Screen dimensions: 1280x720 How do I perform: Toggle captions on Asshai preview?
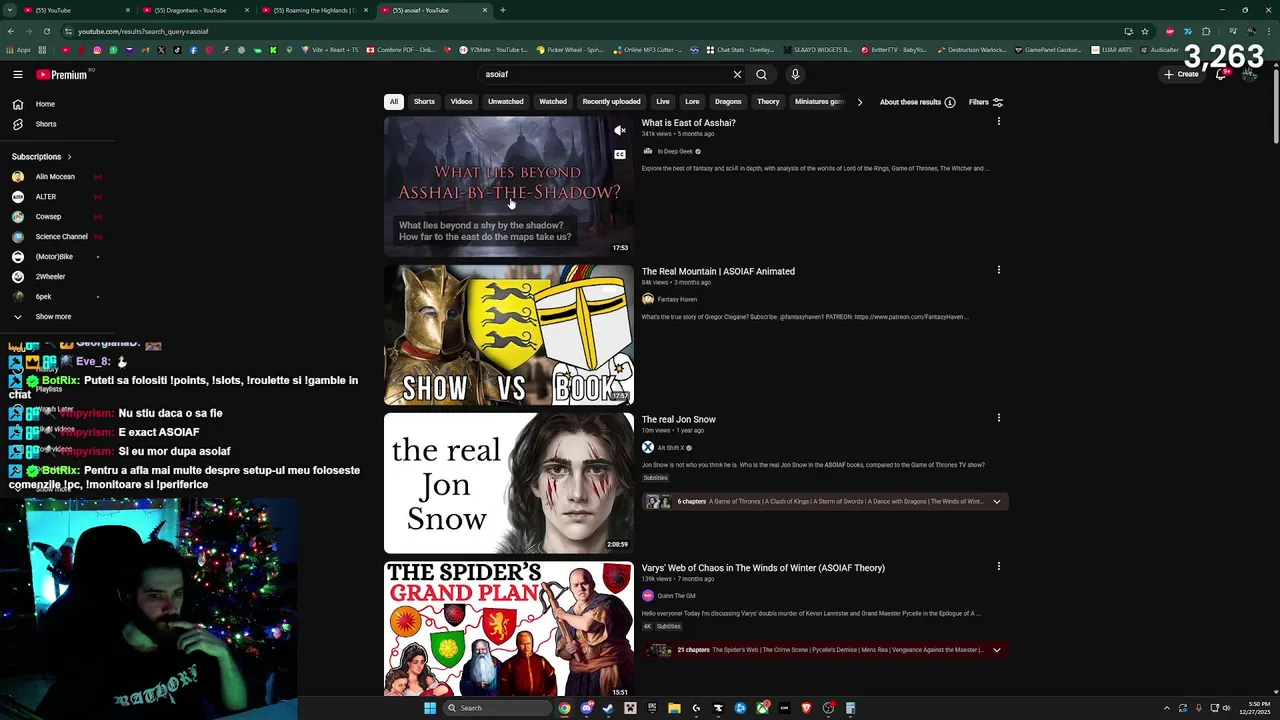click(x=620, y=155)
